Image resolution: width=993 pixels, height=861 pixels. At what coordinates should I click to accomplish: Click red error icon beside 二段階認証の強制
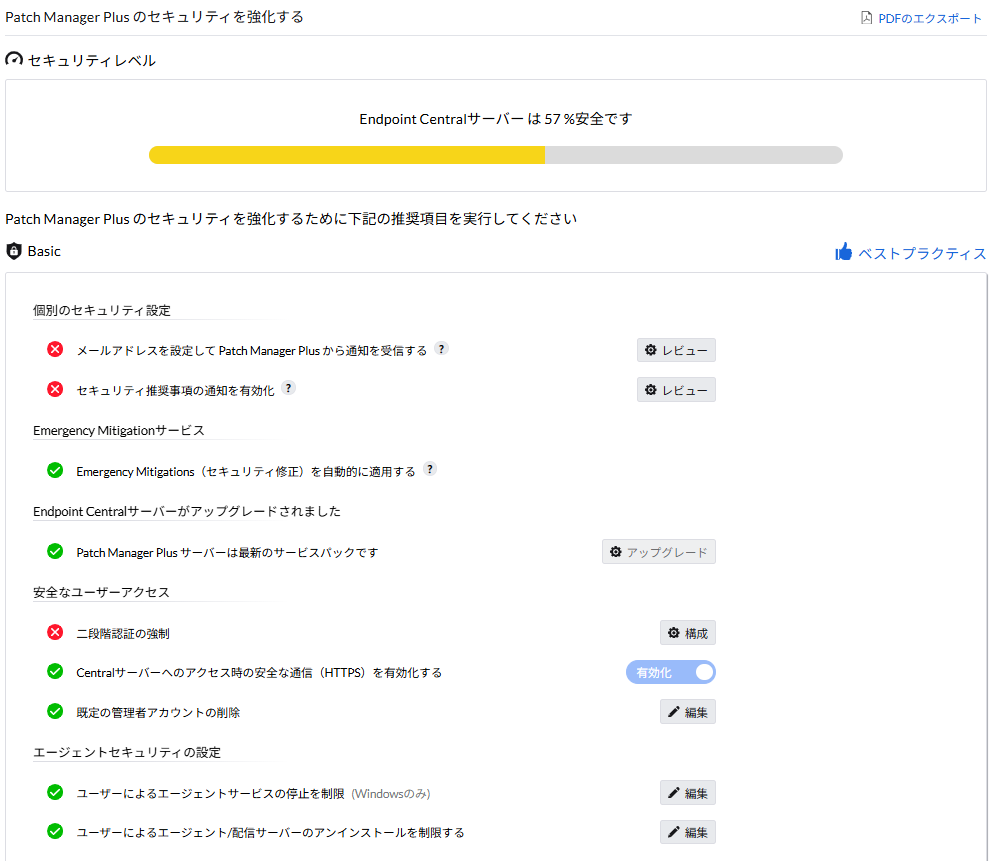pos(55,632)
